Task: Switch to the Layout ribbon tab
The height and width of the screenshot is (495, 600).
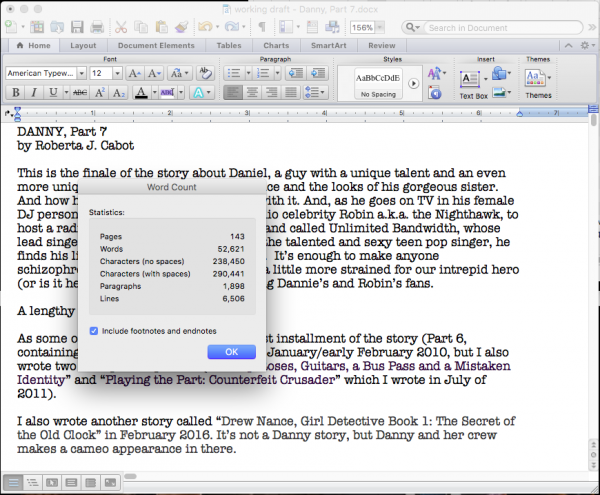Action: 83,45
